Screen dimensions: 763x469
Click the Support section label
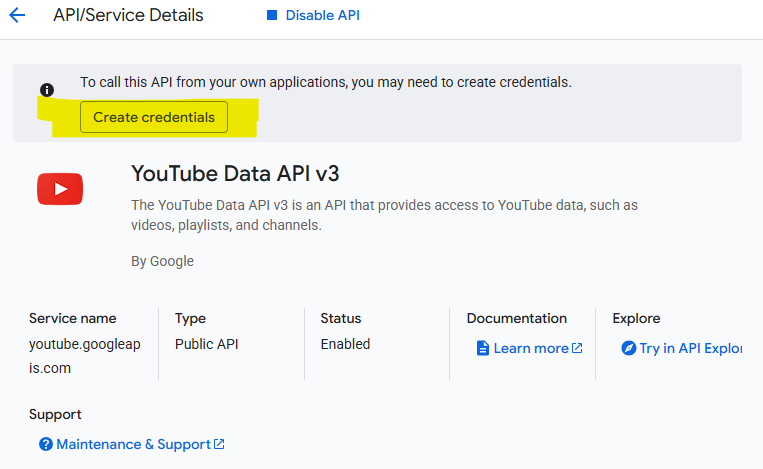point(55,415)
